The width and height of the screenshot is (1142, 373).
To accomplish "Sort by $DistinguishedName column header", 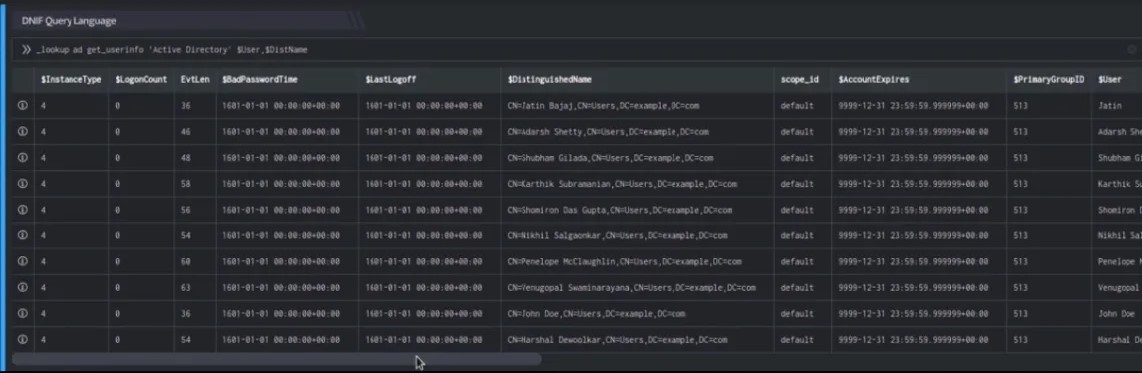I will (550, 79).
